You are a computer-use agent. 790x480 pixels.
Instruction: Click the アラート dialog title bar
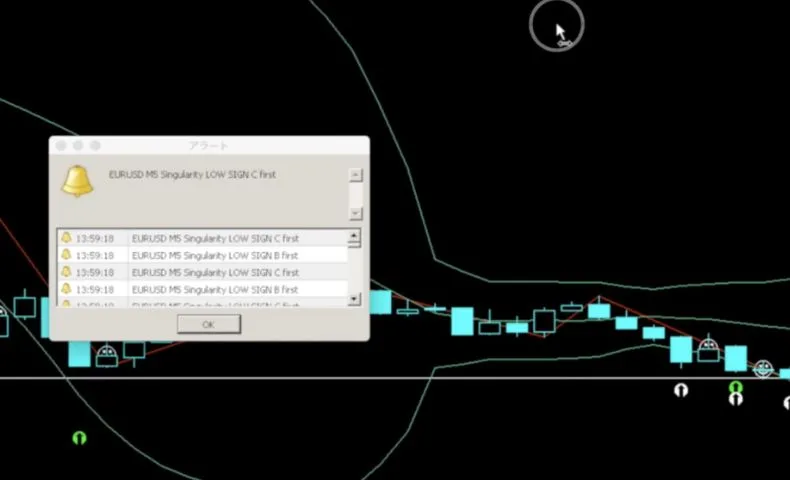(209, 146)
